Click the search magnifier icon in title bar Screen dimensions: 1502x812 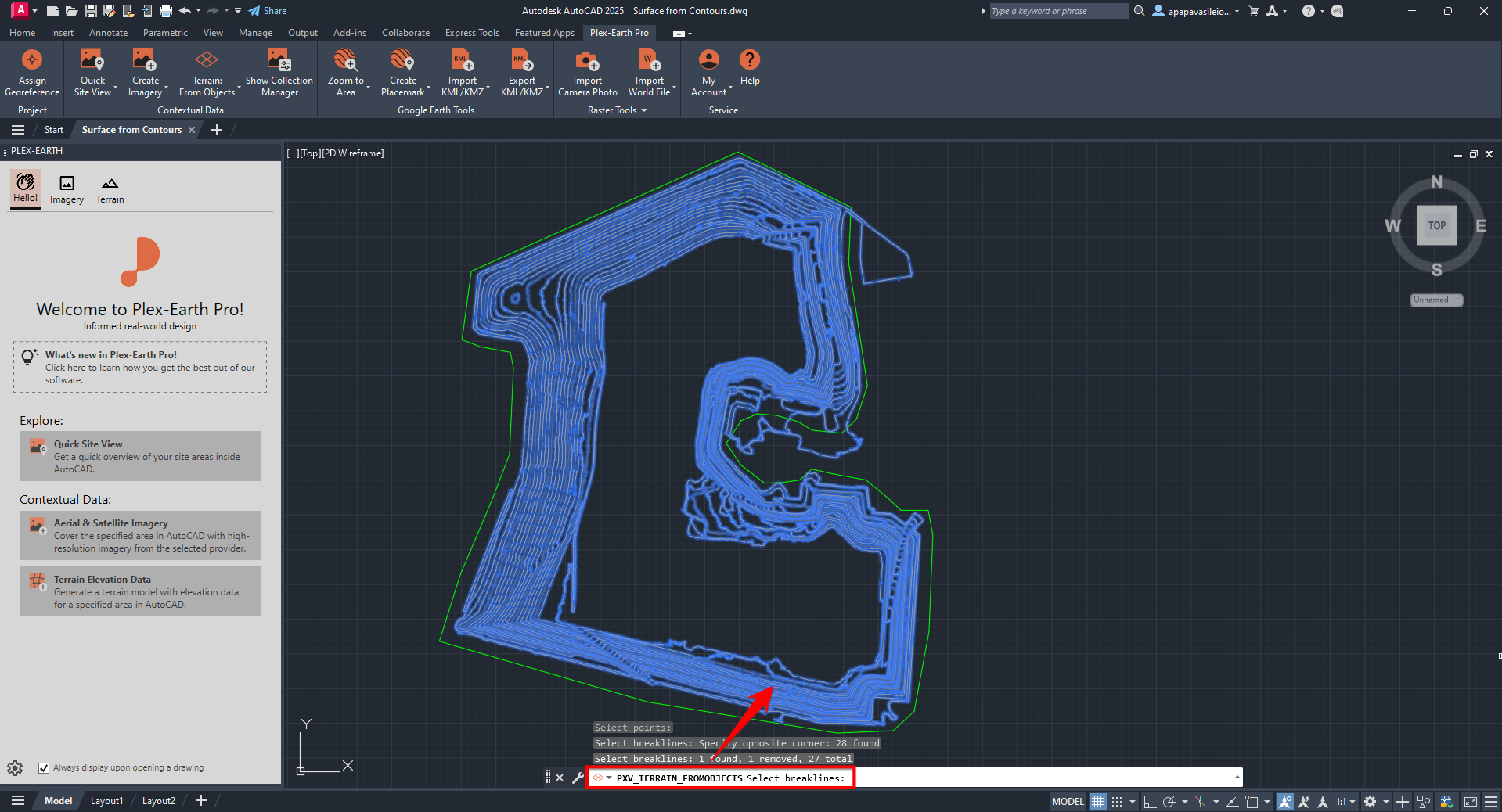point(1140,11)
